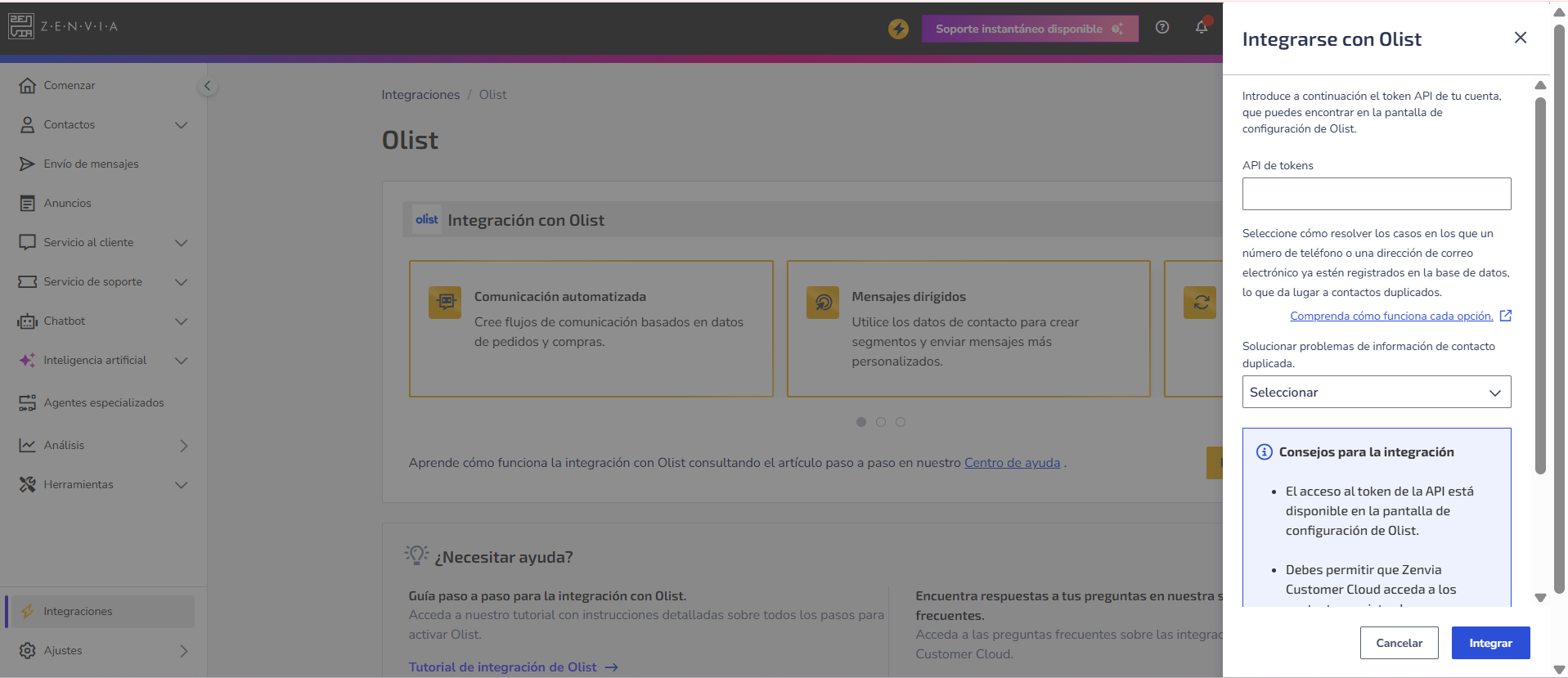Click the Zenvia logo icon
Image resolution: width=1568 pixels, height=678 pixels.
coord(21,26)
